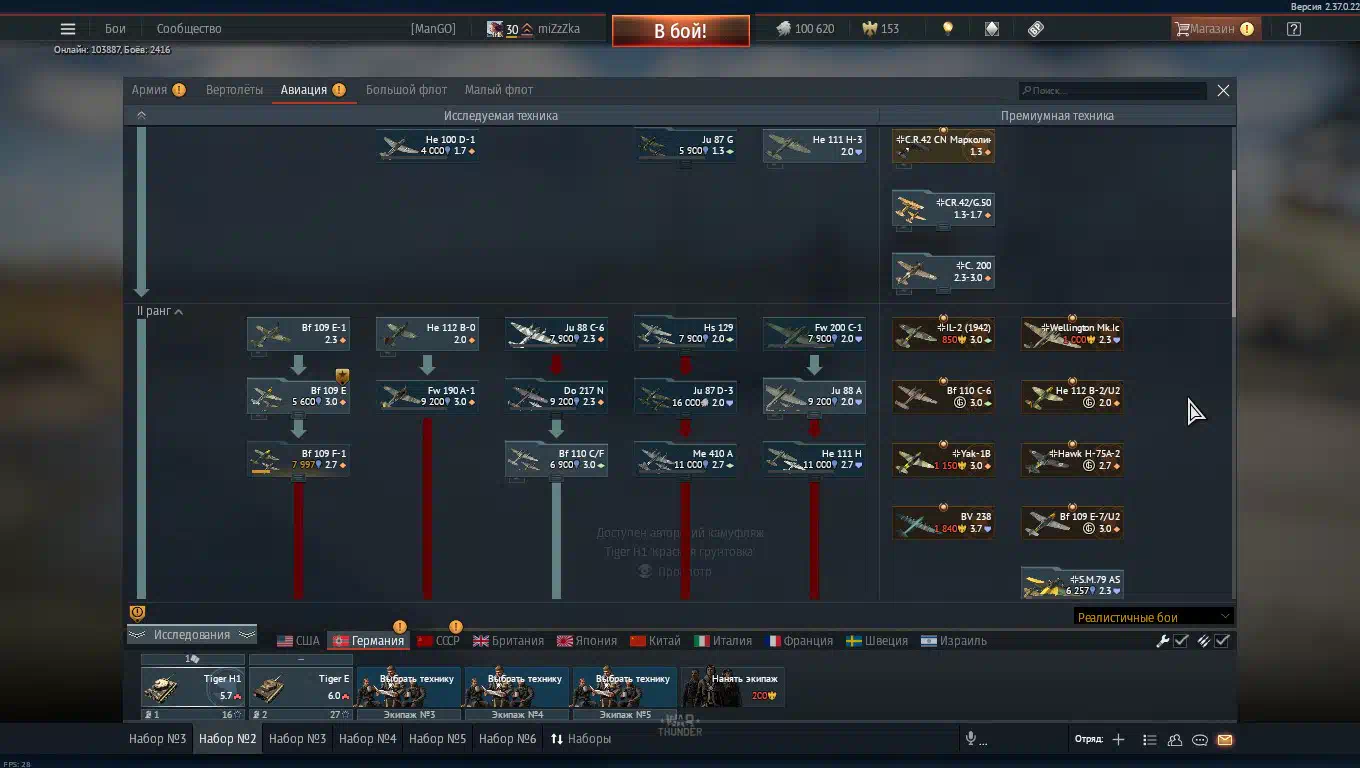Close the research tree window
This screenshot has height=768, width=1360.
point(1223,90)
